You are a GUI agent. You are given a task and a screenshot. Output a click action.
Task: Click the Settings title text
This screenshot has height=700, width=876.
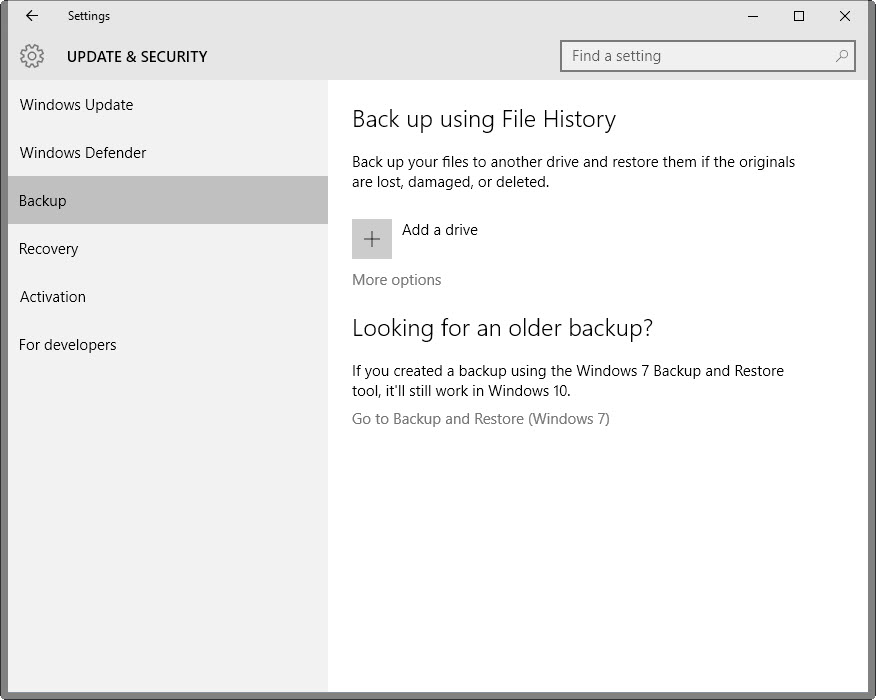click(x=89, y=16)
